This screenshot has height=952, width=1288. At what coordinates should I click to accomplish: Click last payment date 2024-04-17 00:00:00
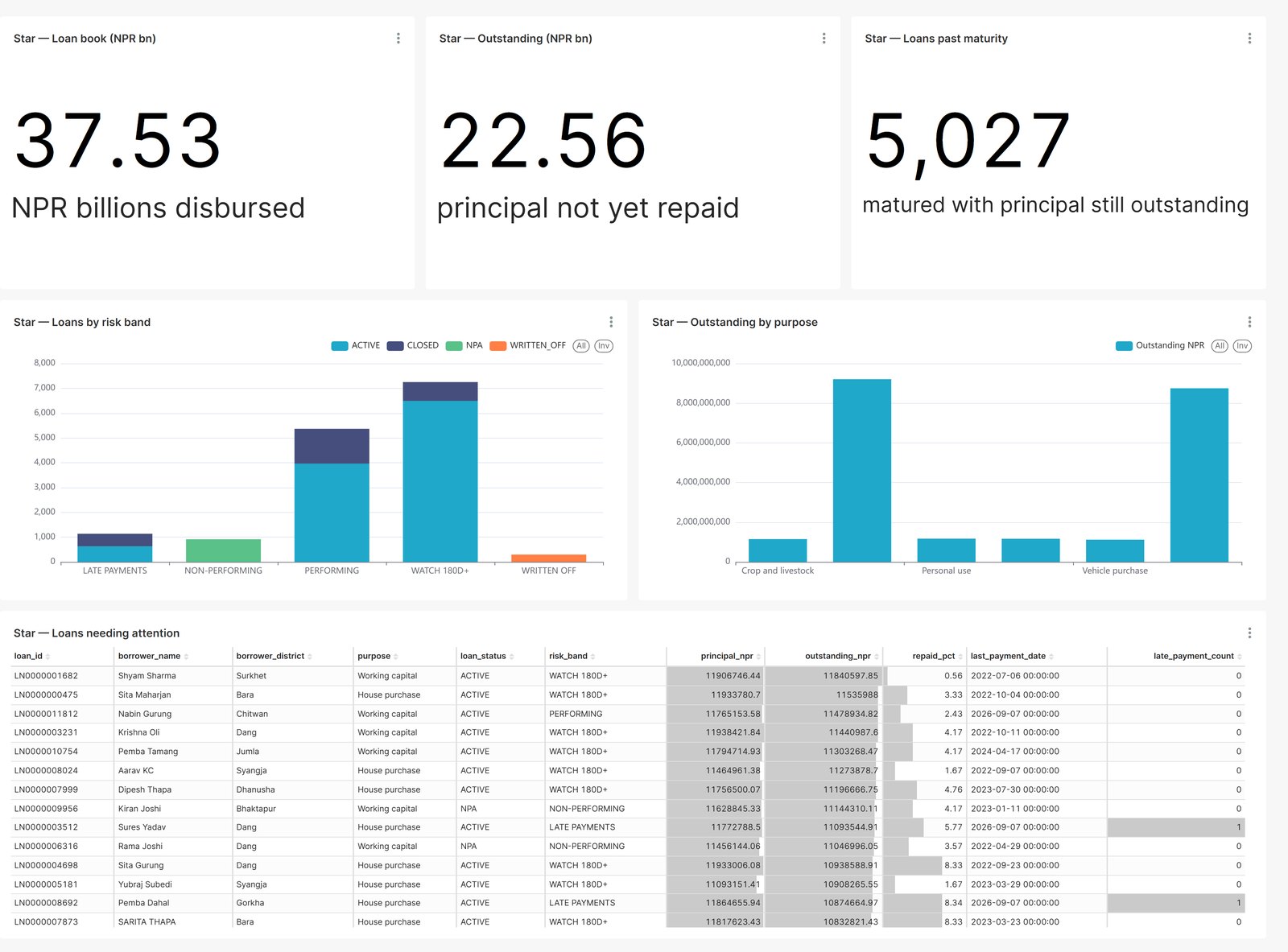click(x=1015, y=752)
